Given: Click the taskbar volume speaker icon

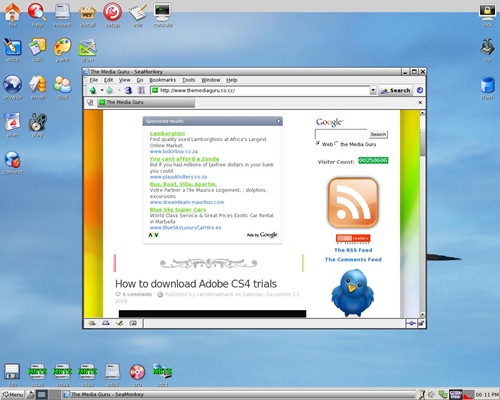Looking at the screenshot, I should (x=431, y=395).
